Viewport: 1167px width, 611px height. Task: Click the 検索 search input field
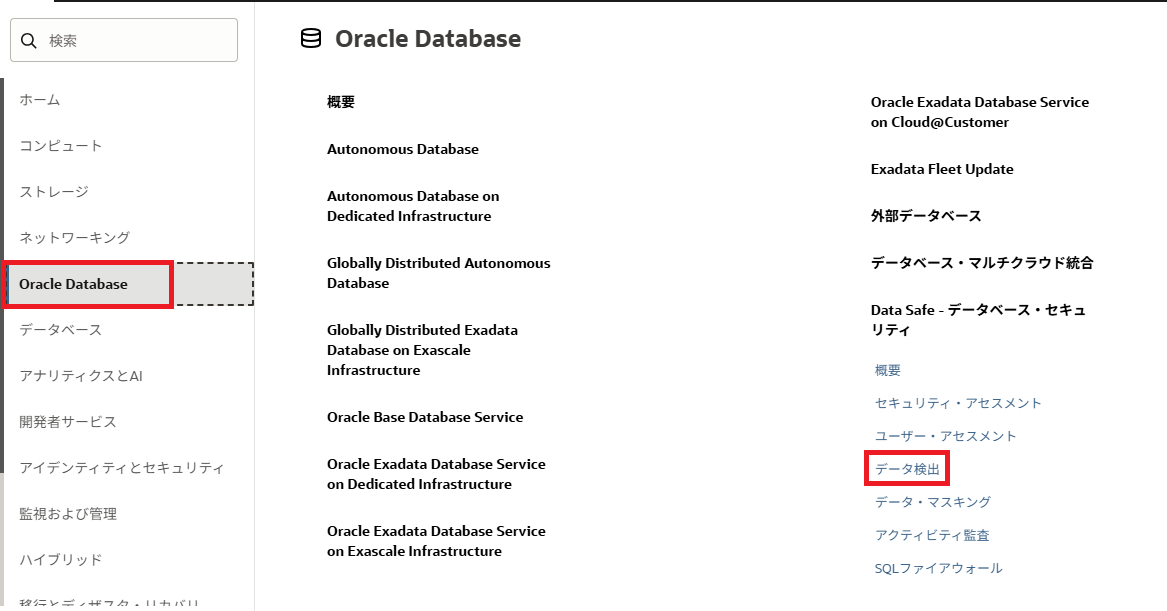pos(124,40)
